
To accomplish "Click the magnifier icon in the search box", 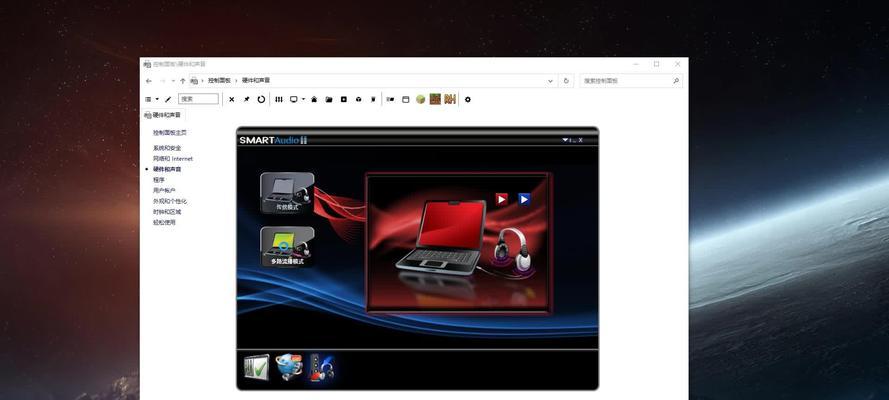I will pos(676,81).
